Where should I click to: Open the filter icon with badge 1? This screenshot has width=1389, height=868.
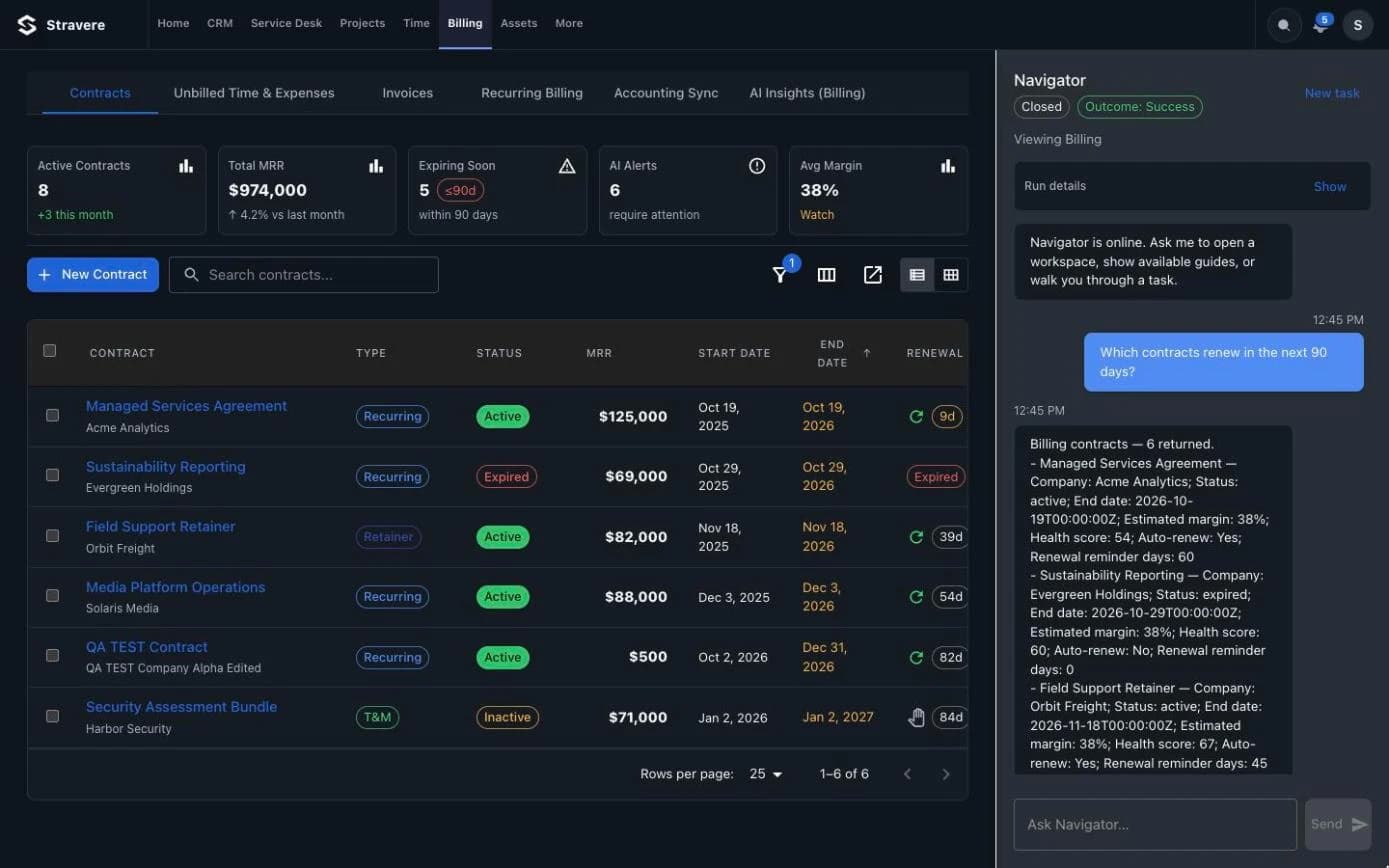[780, 275]
